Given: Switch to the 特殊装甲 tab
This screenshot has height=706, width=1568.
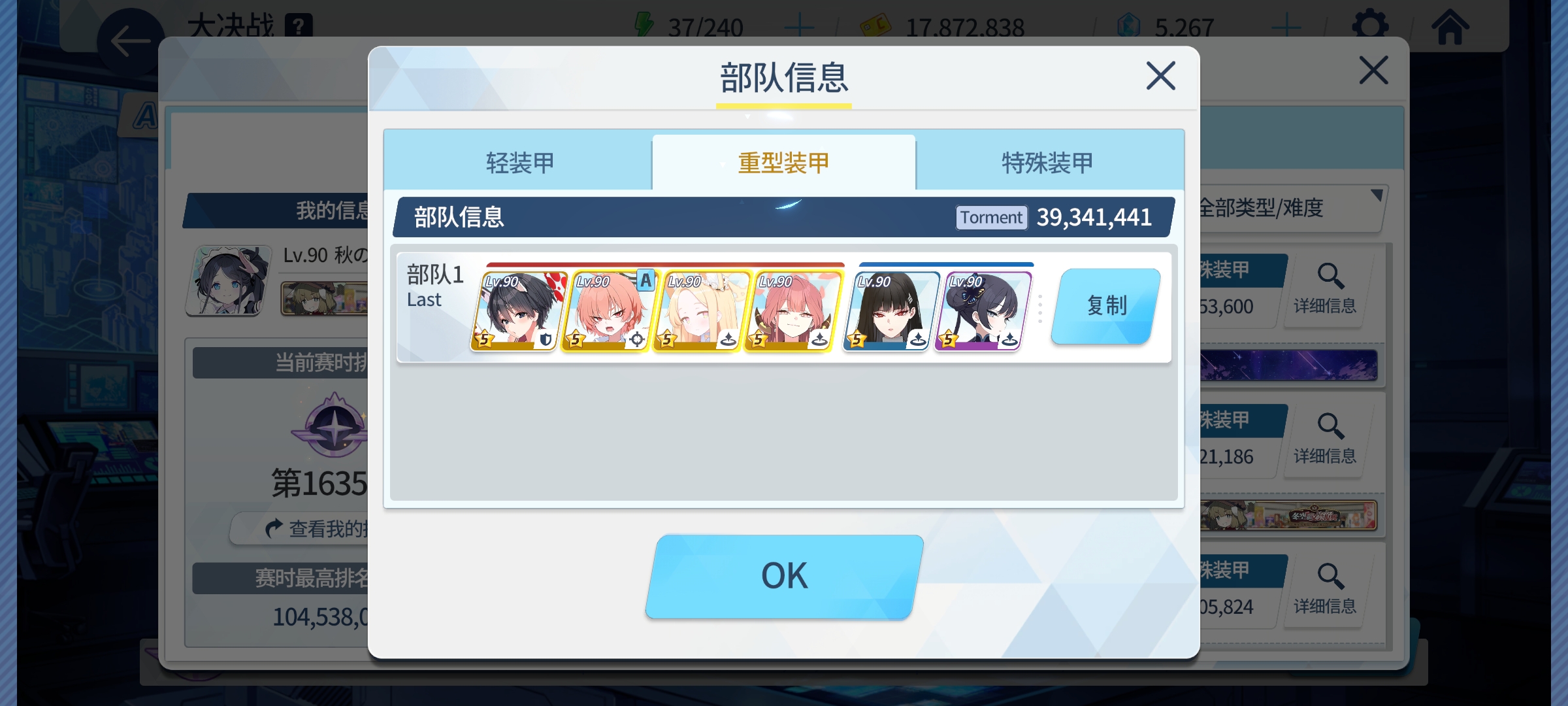Looking at the screenshot, I should pyautogui.click(x=1048, y=163).
